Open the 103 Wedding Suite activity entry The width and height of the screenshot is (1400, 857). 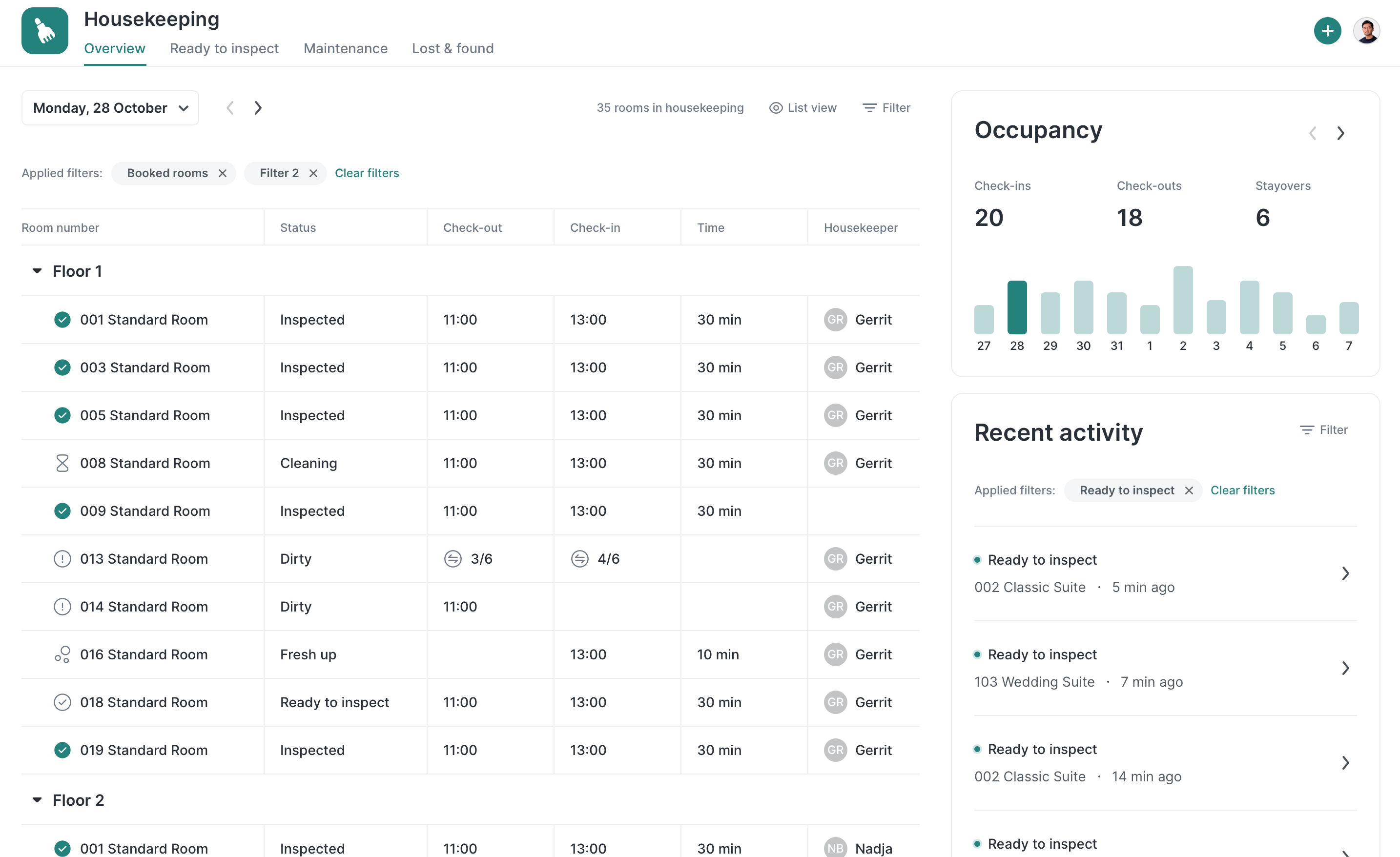1165,669
